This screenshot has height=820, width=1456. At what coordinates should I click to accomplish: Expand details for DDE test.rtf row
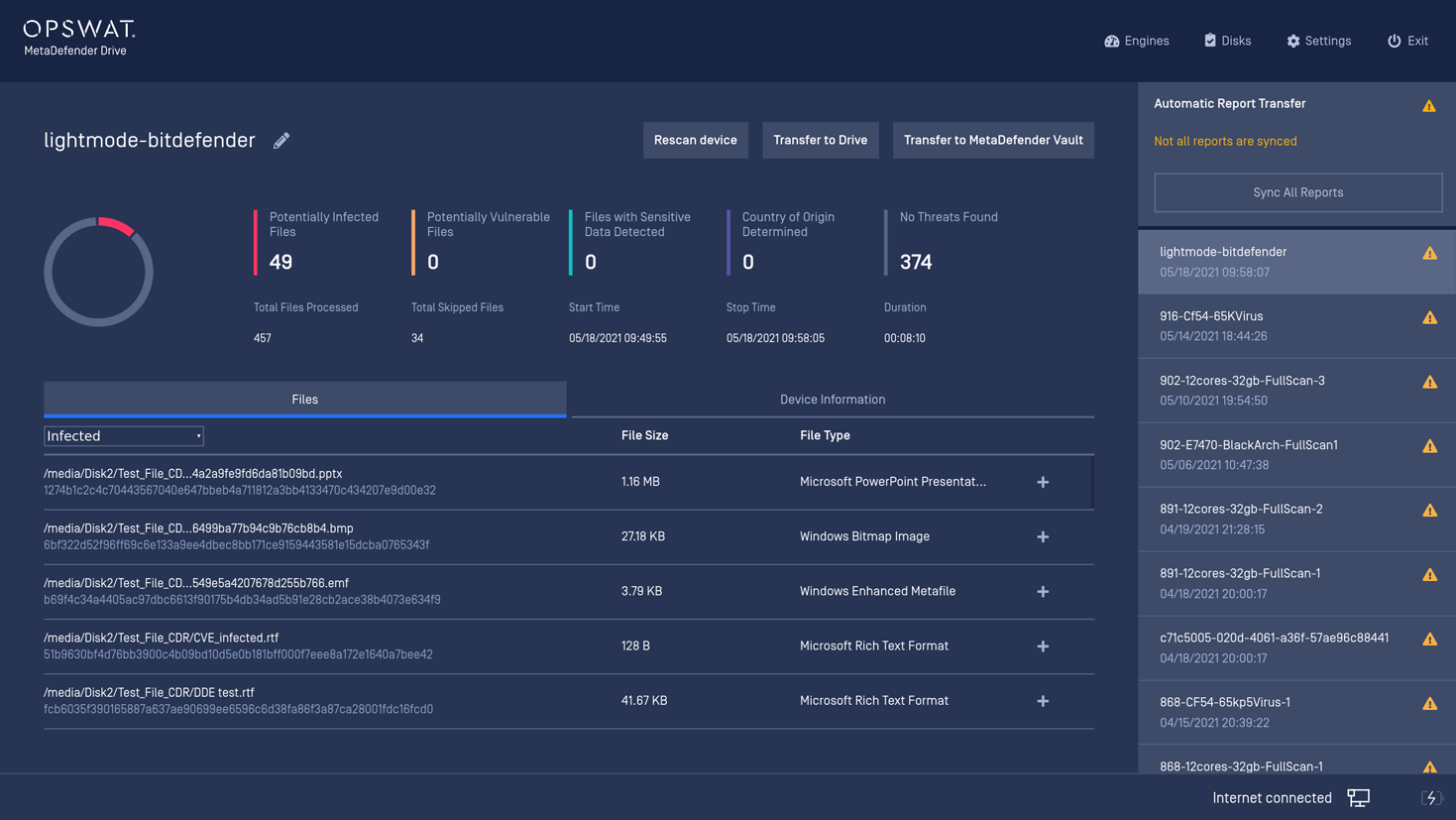click(x=1043, y=700)
